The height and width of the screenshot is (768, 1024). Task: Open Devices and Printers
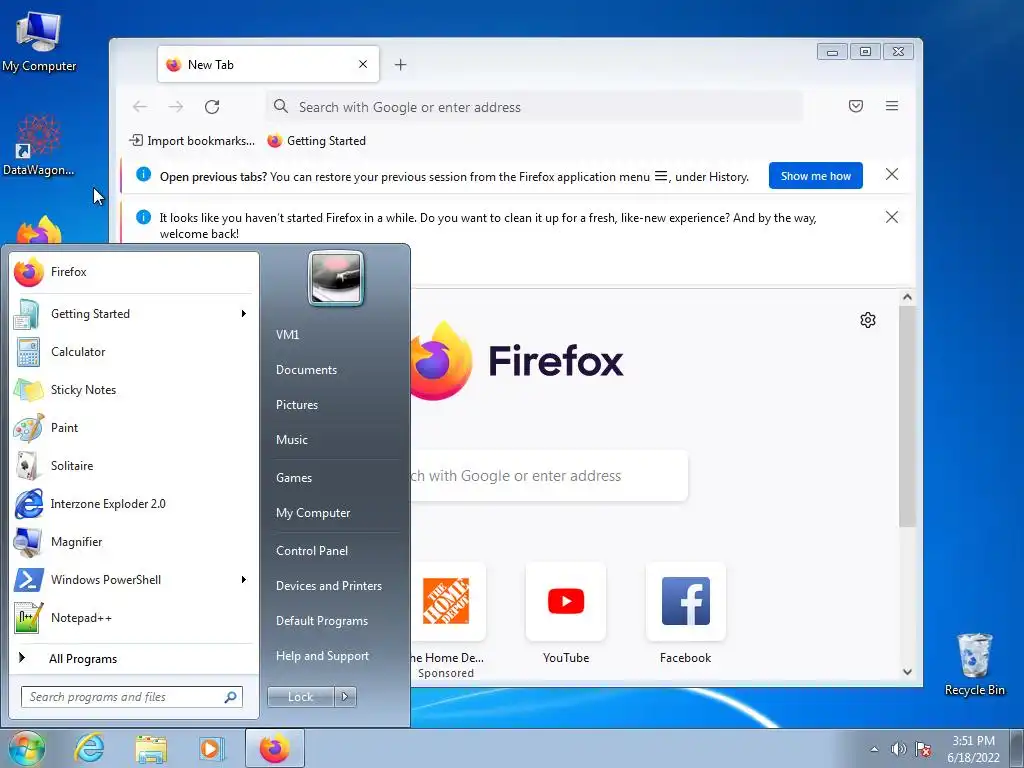[x=328, y=586]
